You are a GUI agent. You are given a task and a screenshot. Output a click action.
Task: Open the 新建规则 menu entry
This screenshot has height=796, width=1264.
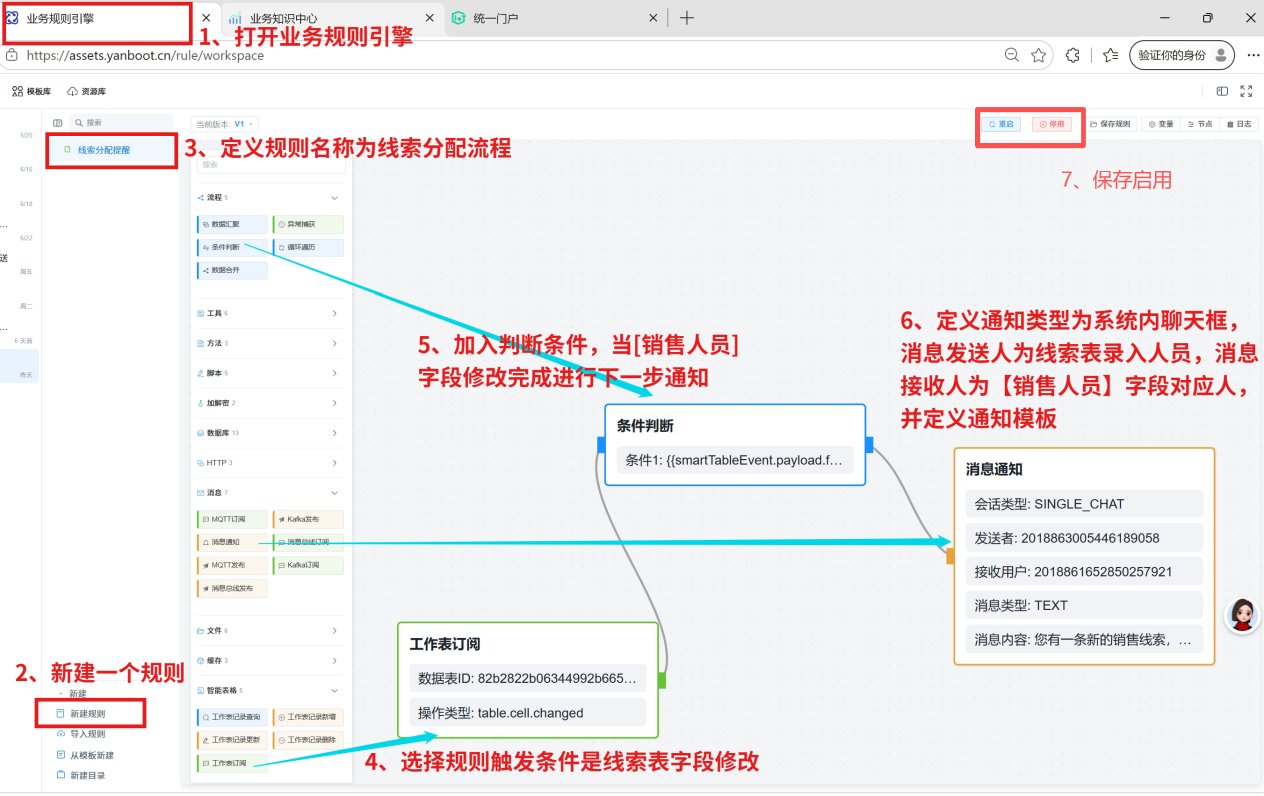click(x=88, y=714)
